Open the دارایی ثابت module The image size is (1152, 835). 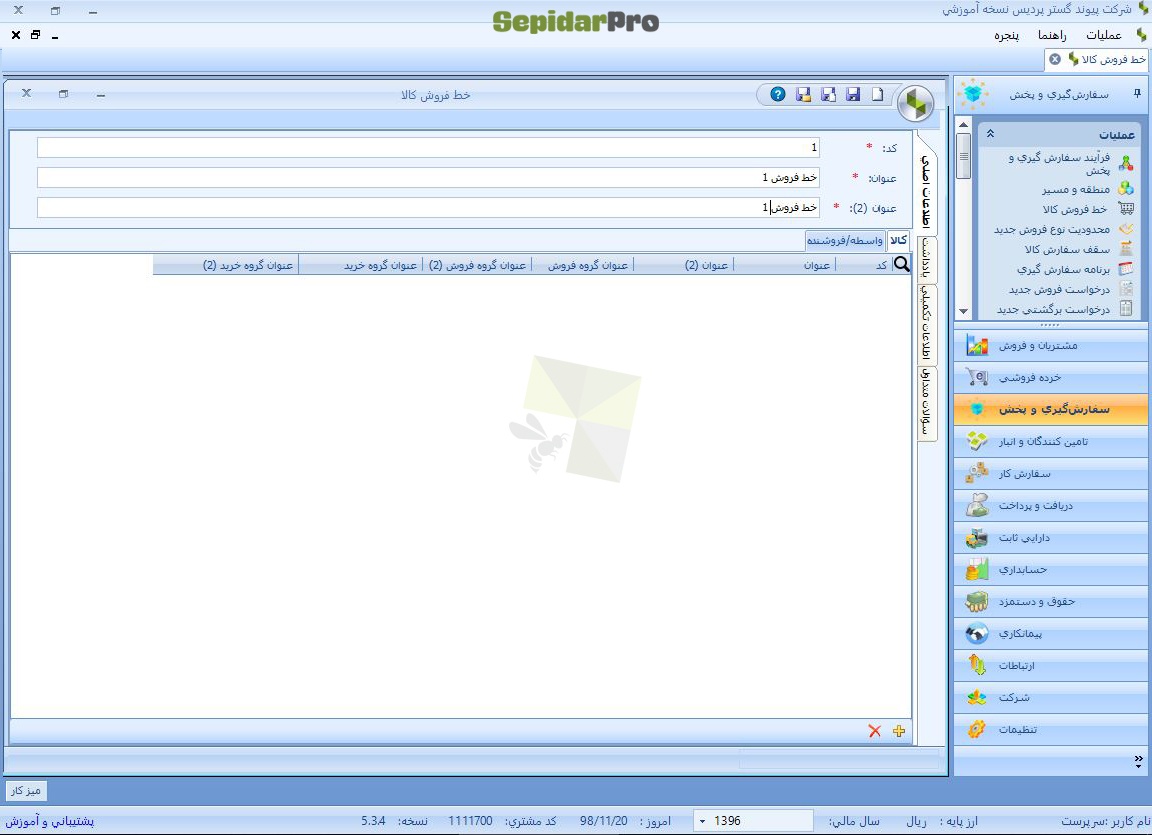coord(1051,538)
